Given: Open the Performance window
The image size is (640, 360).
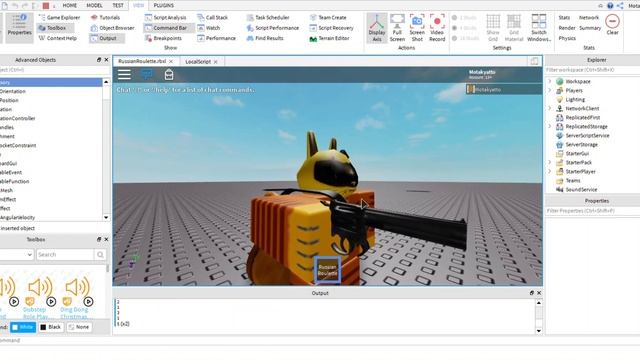Looking at the screenshot, I should 216,38.
